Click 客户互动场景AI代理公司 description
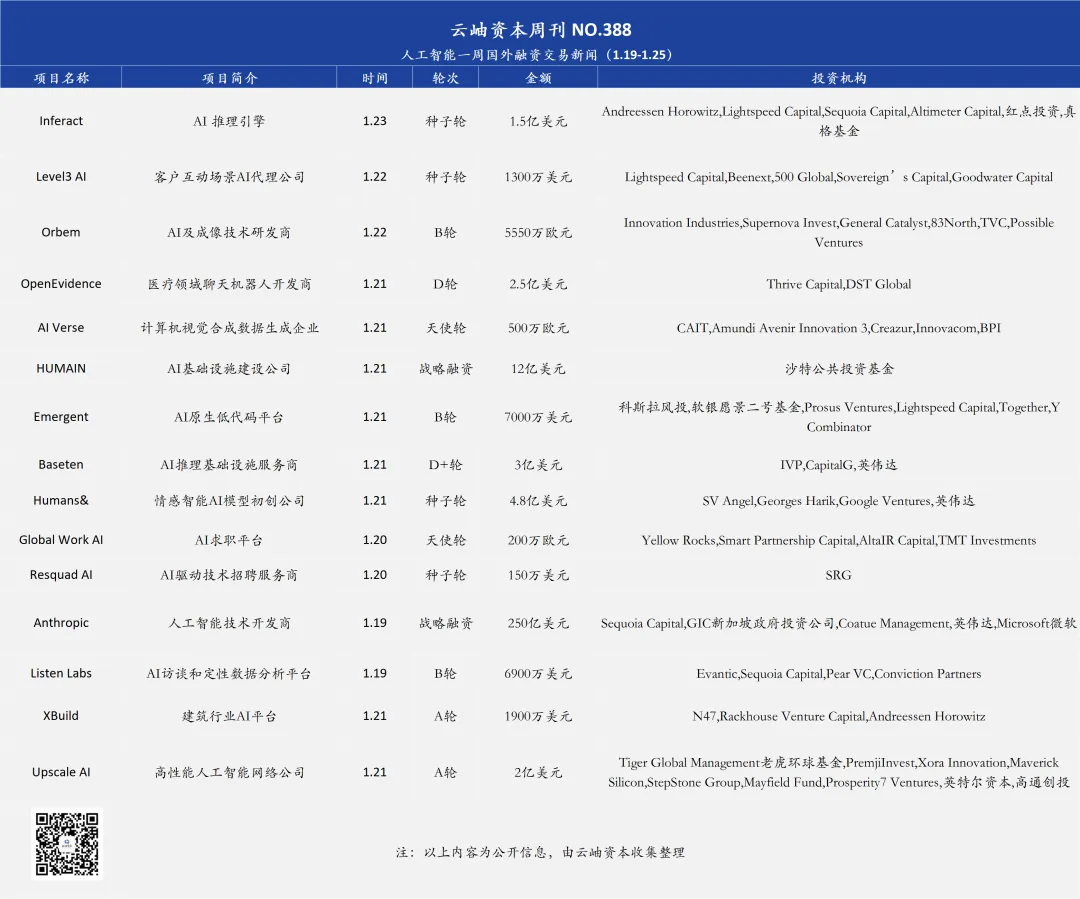 tap(229, 177)
